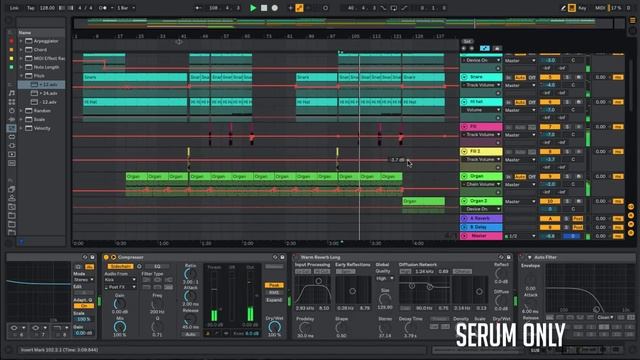The width and height of the screenshot is (640, 360).
Task: Toggle Compressor sidechain listen headphone icon
Action: click(x=139, y=267)
